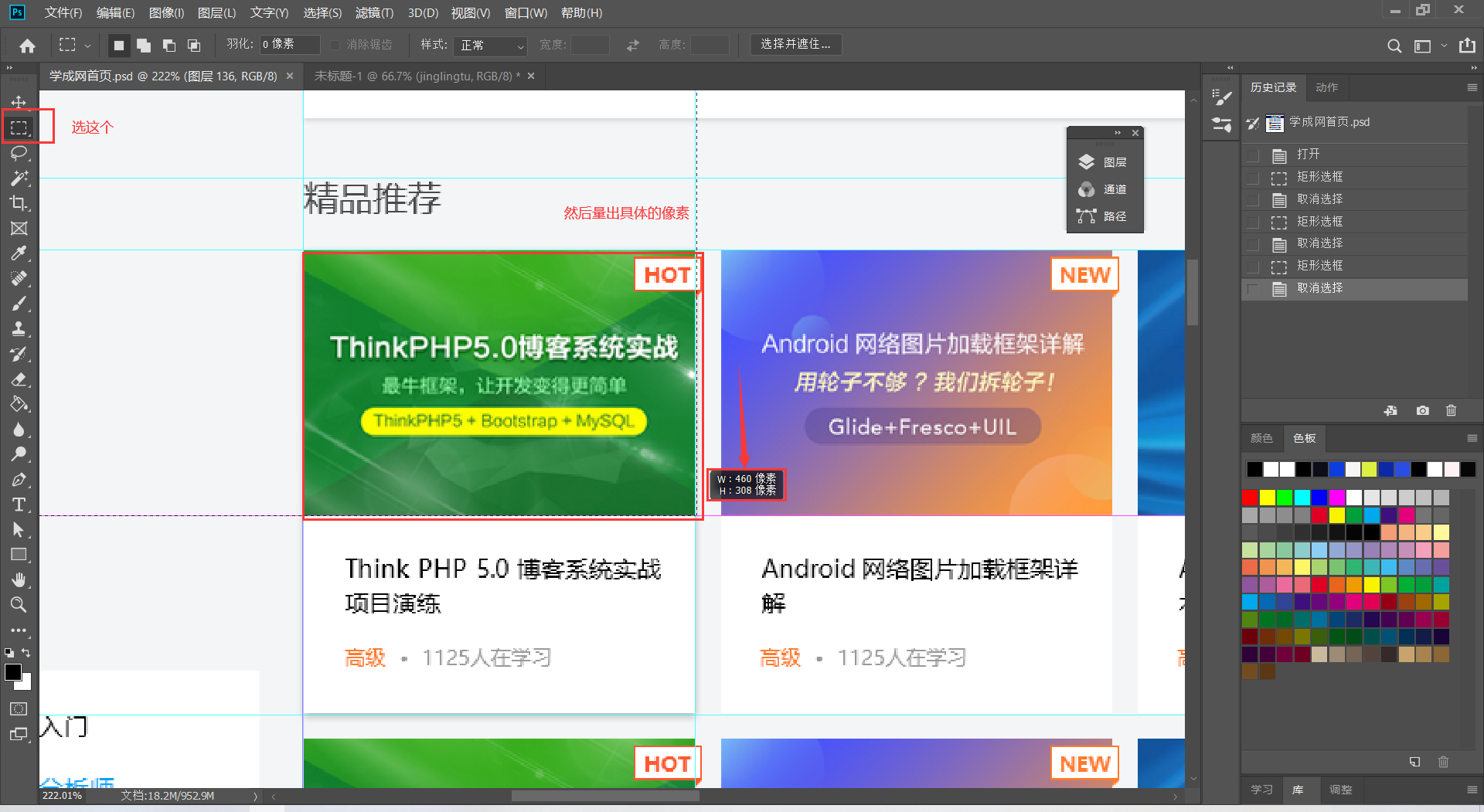The image size is (1484, 812).
Task: Collapse floating layers panel with double arrows
Action: click(x=1118, y=133)
